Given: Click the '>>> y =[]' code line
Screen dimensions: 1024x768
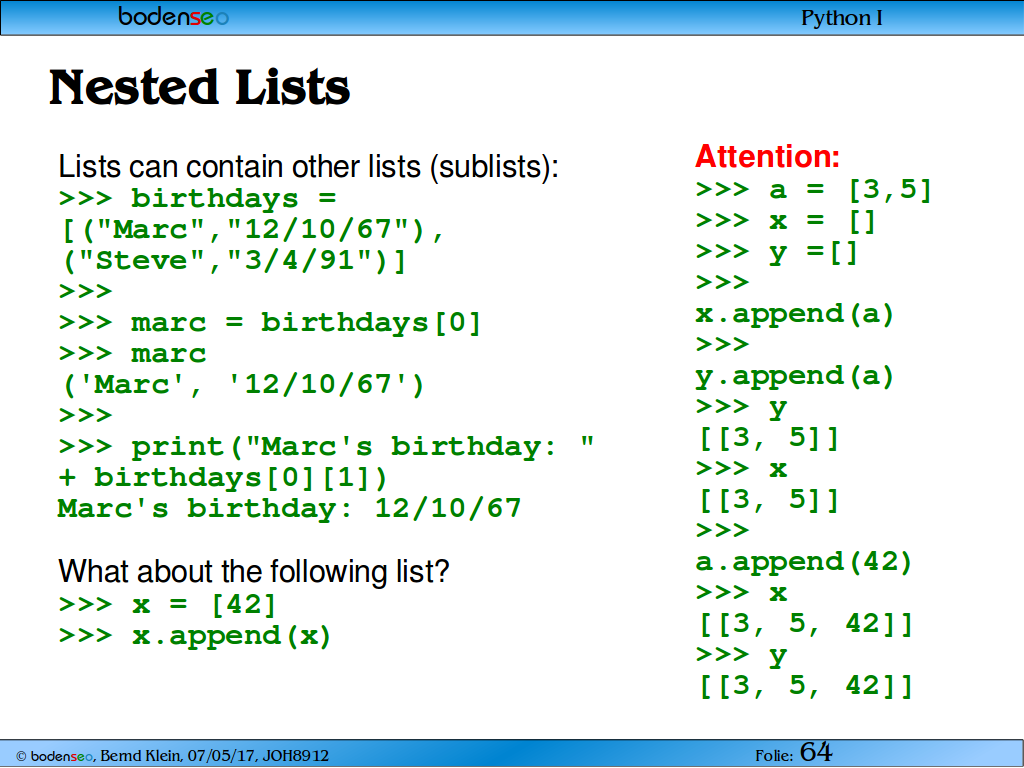Looking at the screenshot, I should [776, 253].
